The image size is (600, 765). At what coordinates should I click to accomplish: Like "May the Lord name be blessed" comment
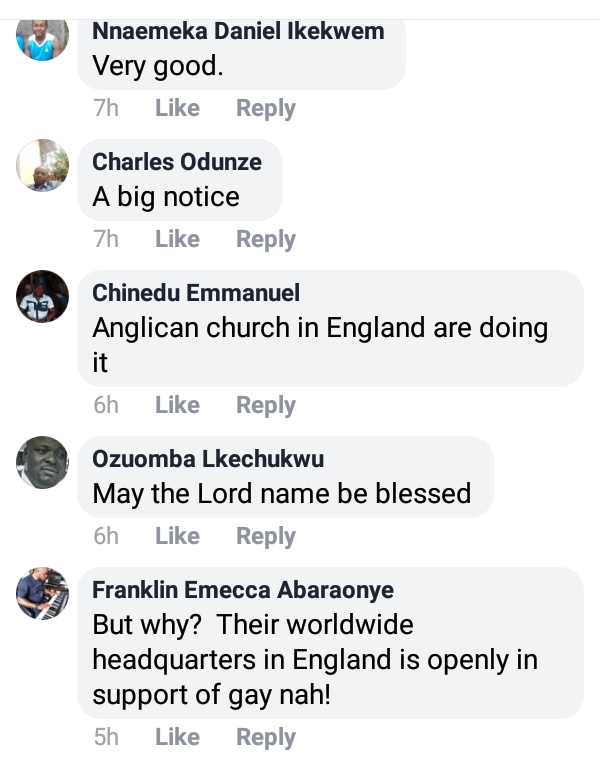[177, 536]
